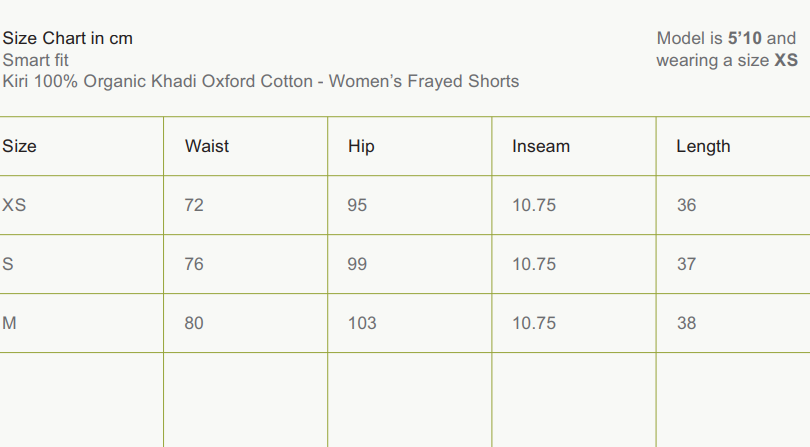Screen dimensions: 810x447
Task: Click the model height 5'10 text
Action: (745, 38)
